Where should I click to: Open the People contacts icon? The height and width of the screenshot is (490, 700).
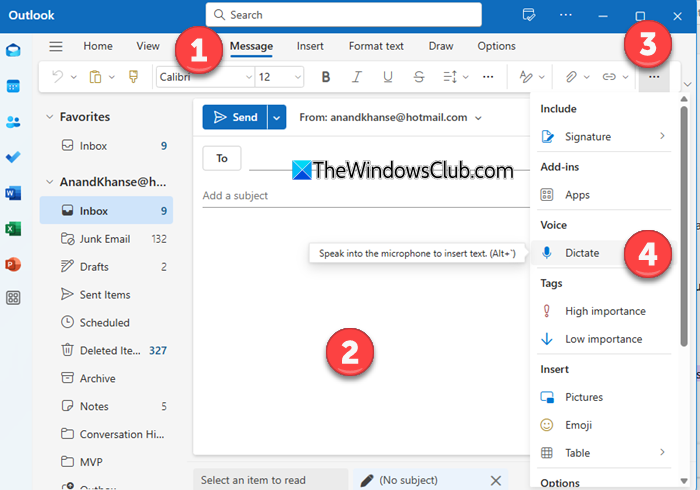tap(13, 121)
